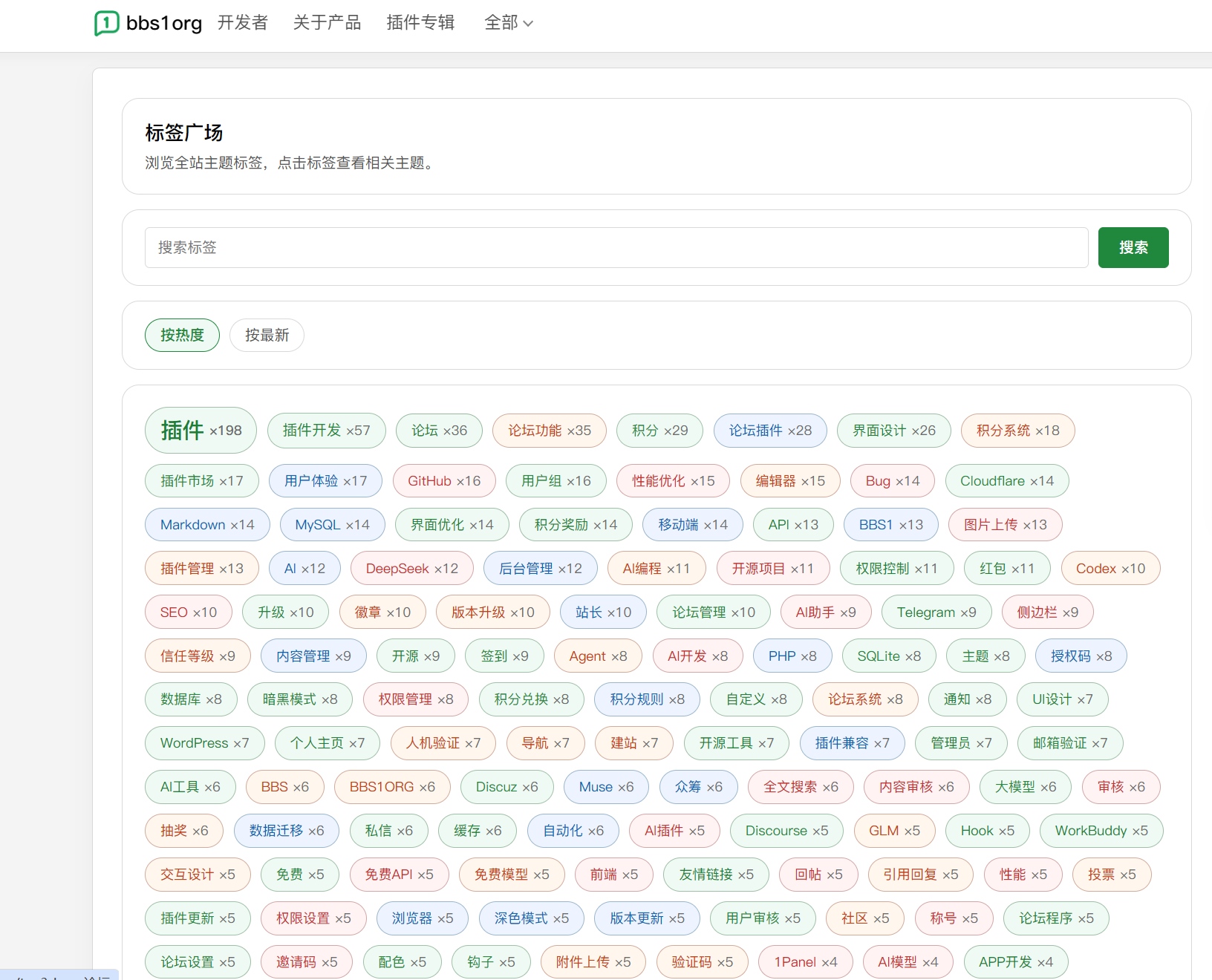
Task: Sort tags by 按热度
Action: pos(183,336)
